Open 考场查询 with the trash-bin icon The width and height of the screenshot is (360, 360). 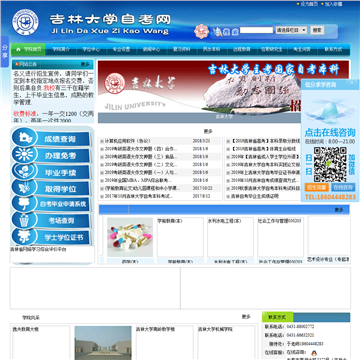coord(51,220)
